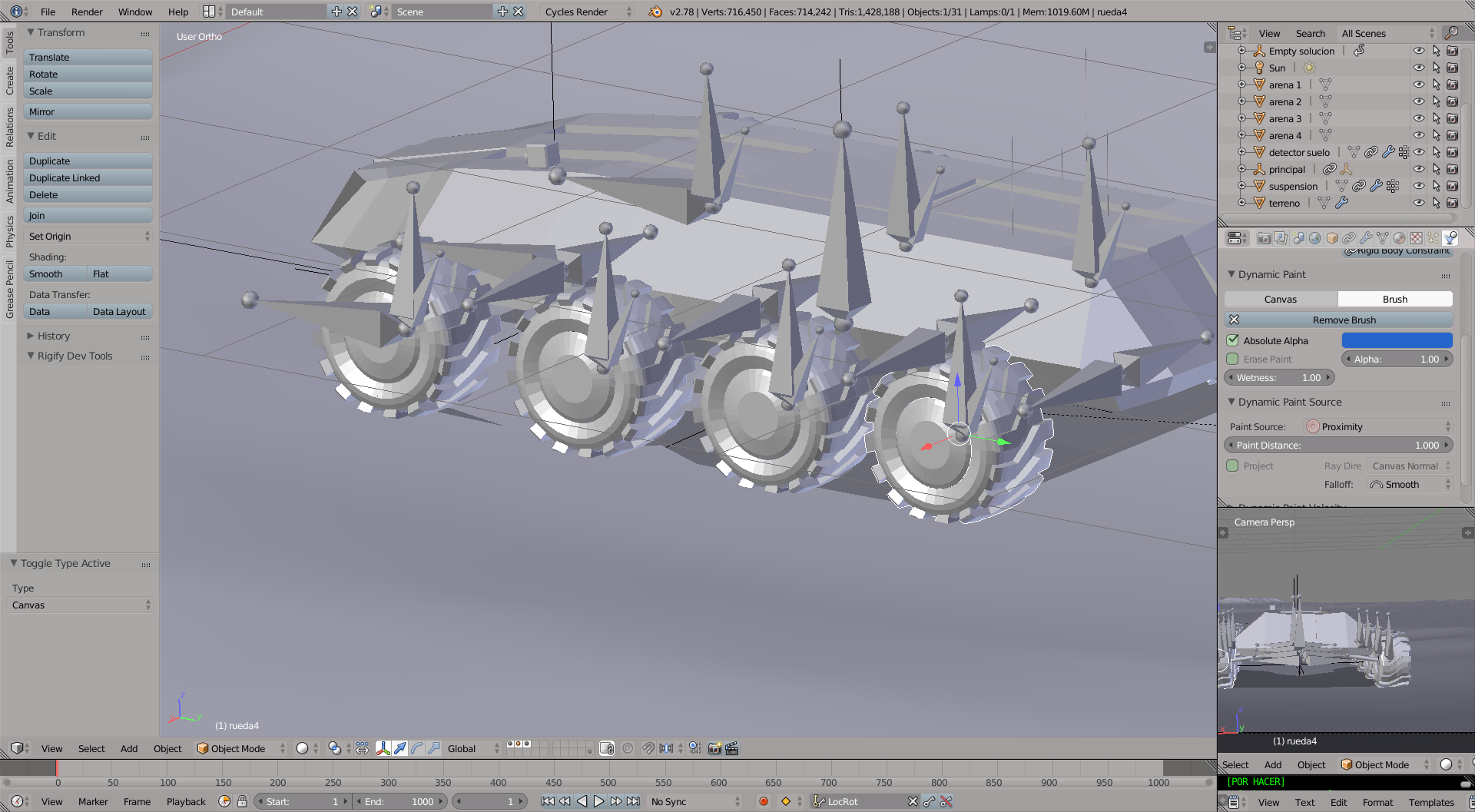Open the Render camera properties tab
1475x812 pixels.
click(1264, 238)
